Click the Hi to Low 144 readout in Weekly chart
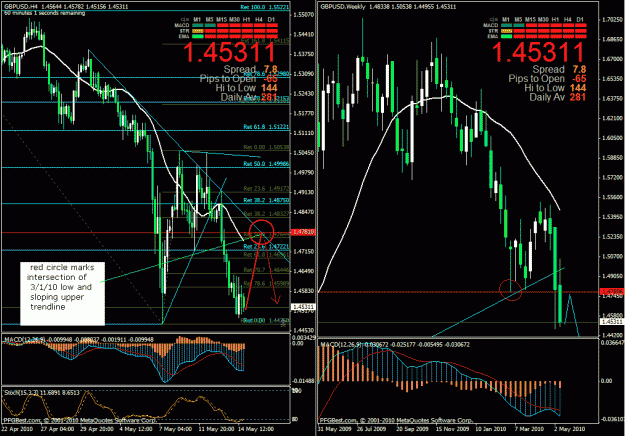 [555, 88]
